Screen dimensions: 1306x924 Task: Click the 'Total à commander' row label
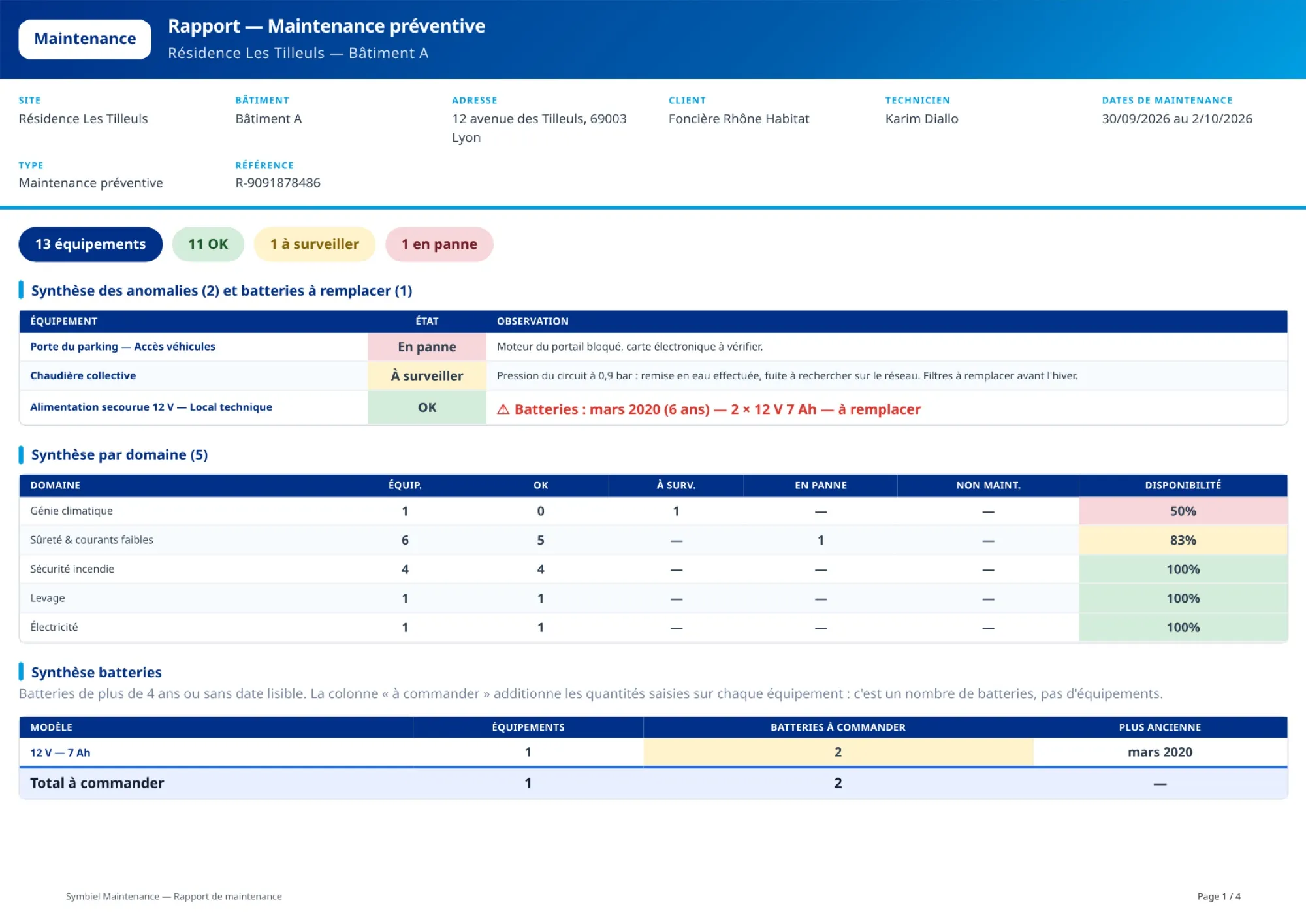pos(97,783)
